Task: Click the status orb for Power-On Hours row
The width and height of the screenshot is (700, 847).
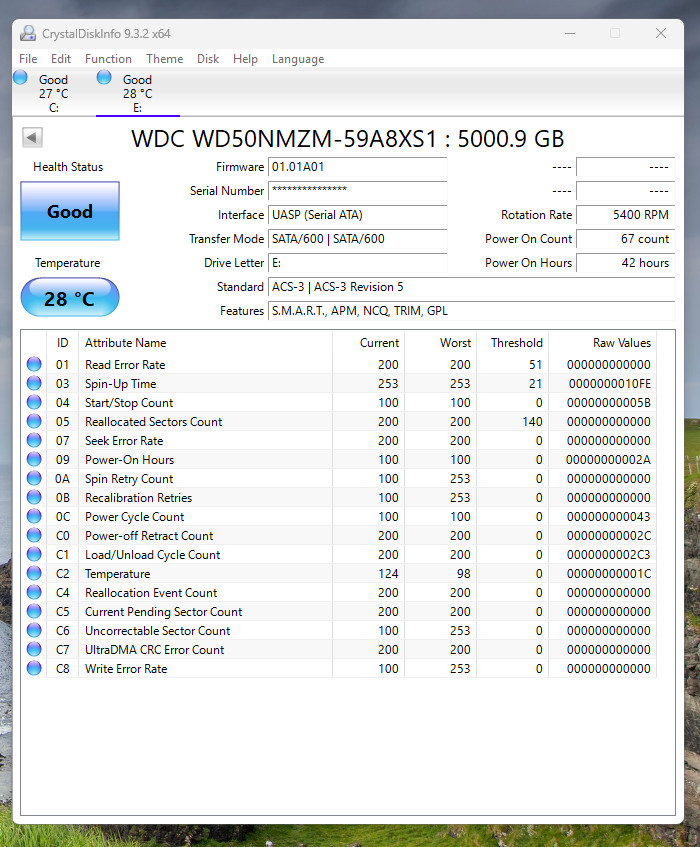Action: [x=34, y=459]
